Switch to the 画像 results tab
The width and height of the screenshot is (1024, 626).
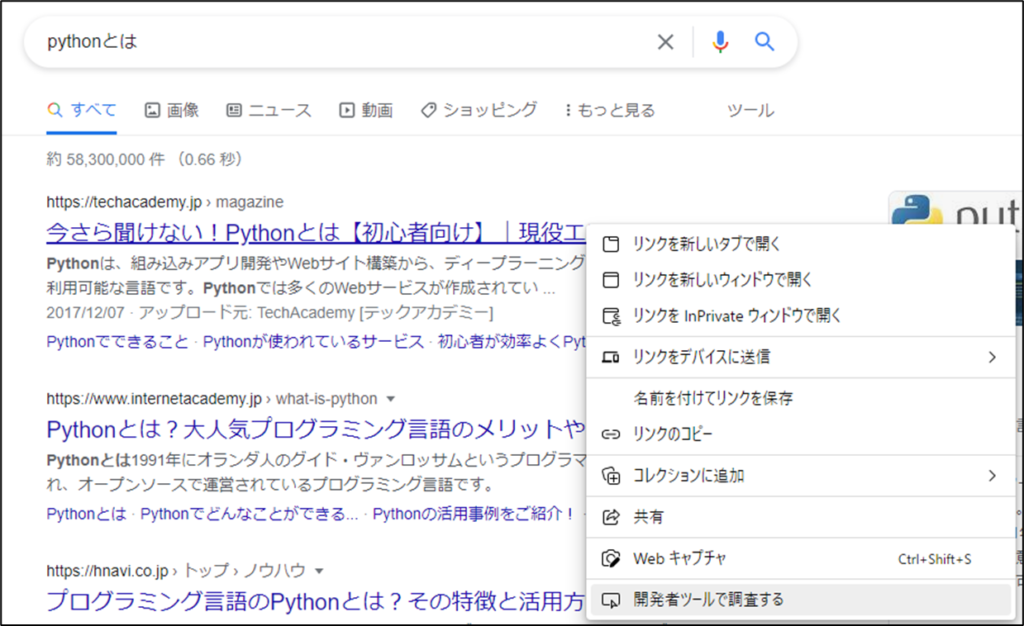coord(171,110)
